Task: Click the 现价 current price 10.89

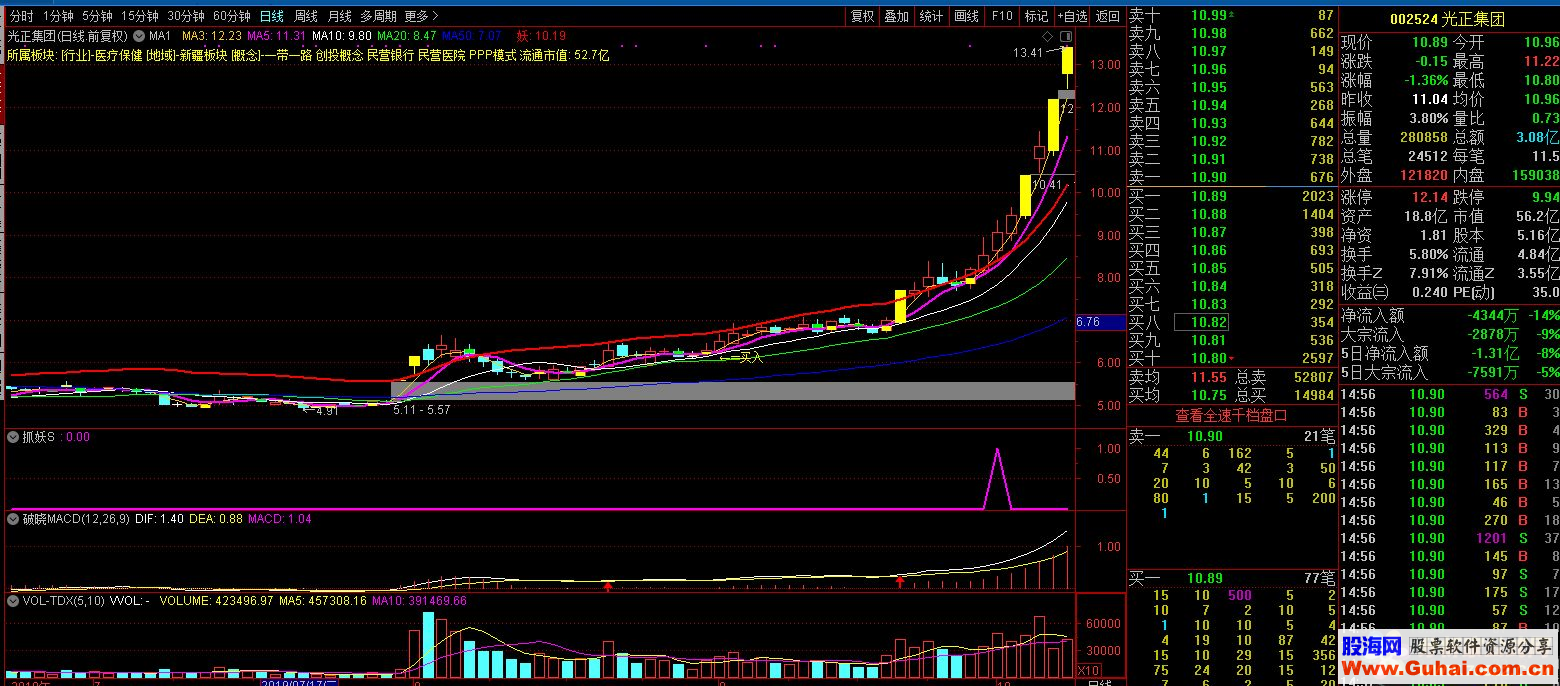Action: click(x=1430, y=43)
